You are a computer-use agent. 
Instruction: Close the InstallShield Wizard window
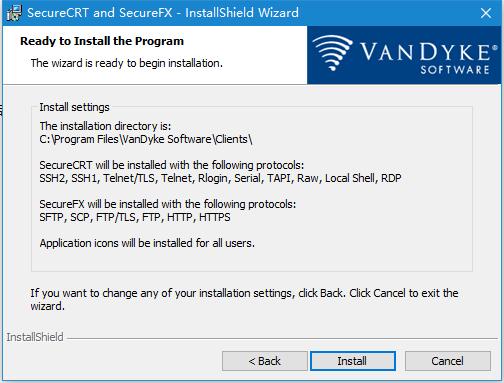tap(486, 13)
